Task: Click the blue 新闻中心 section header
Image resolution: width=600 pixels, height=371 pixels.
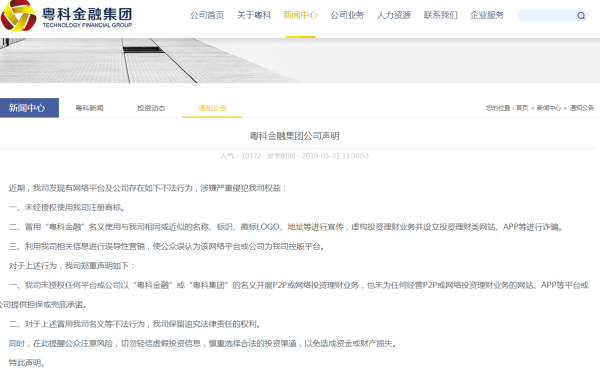Action: pyautogui.click(x=29, y=108)
